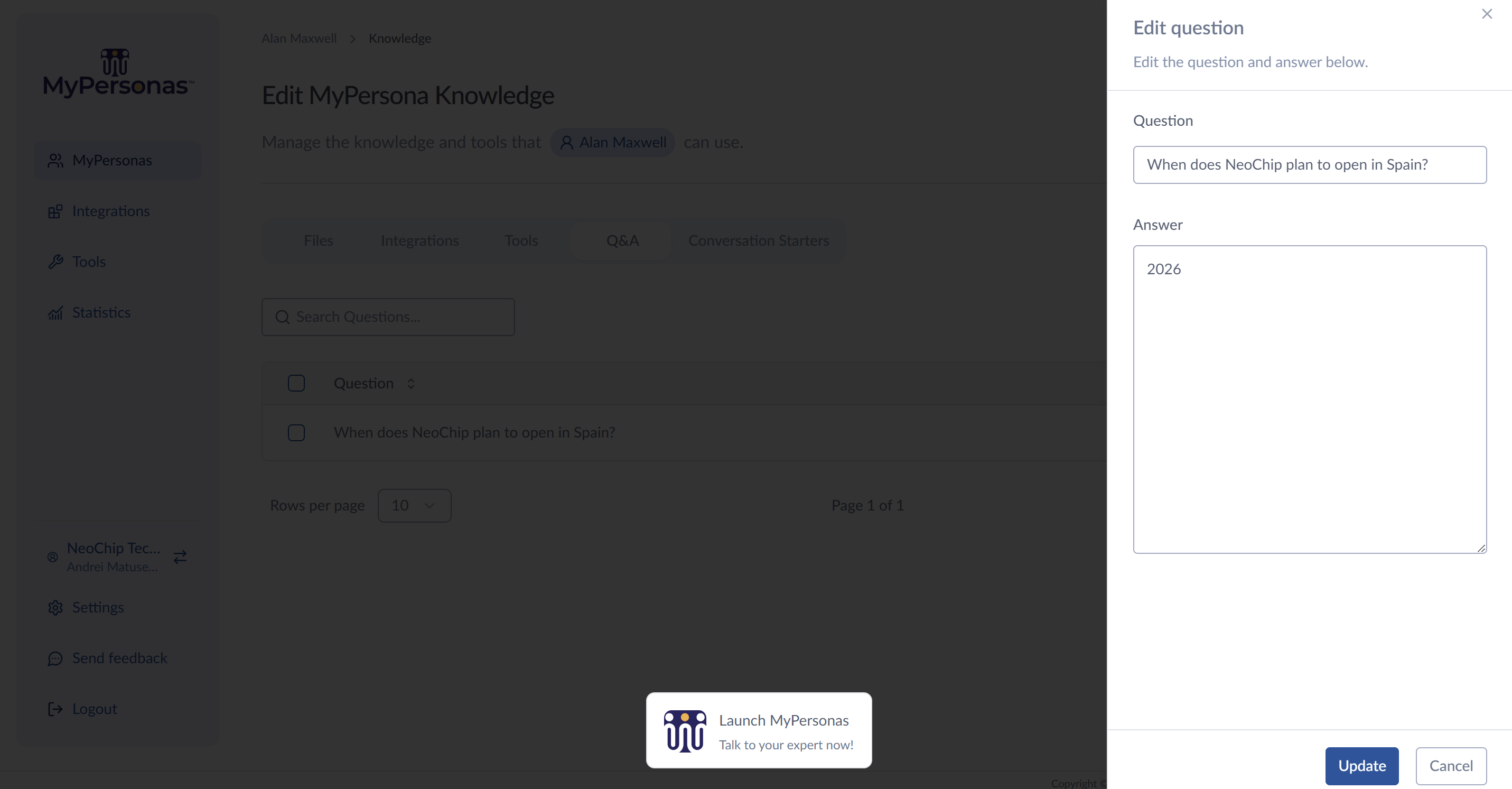Click the Page 1 of 1 label
Screen dimensions: 1512x789
(x=867, y=505)
